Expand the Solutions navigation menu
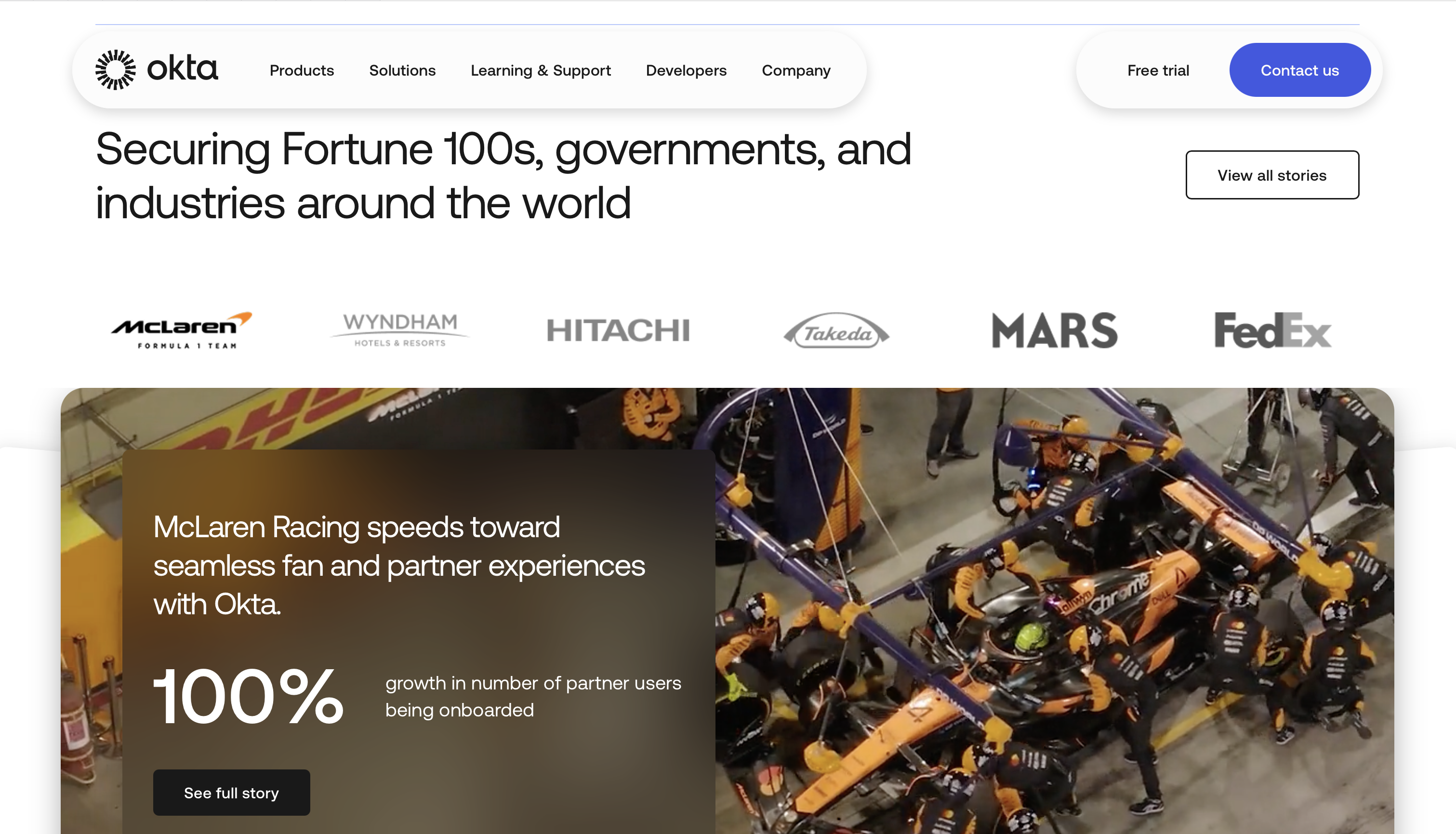The height and width of the screenshot is (834, 1456). 402,70
